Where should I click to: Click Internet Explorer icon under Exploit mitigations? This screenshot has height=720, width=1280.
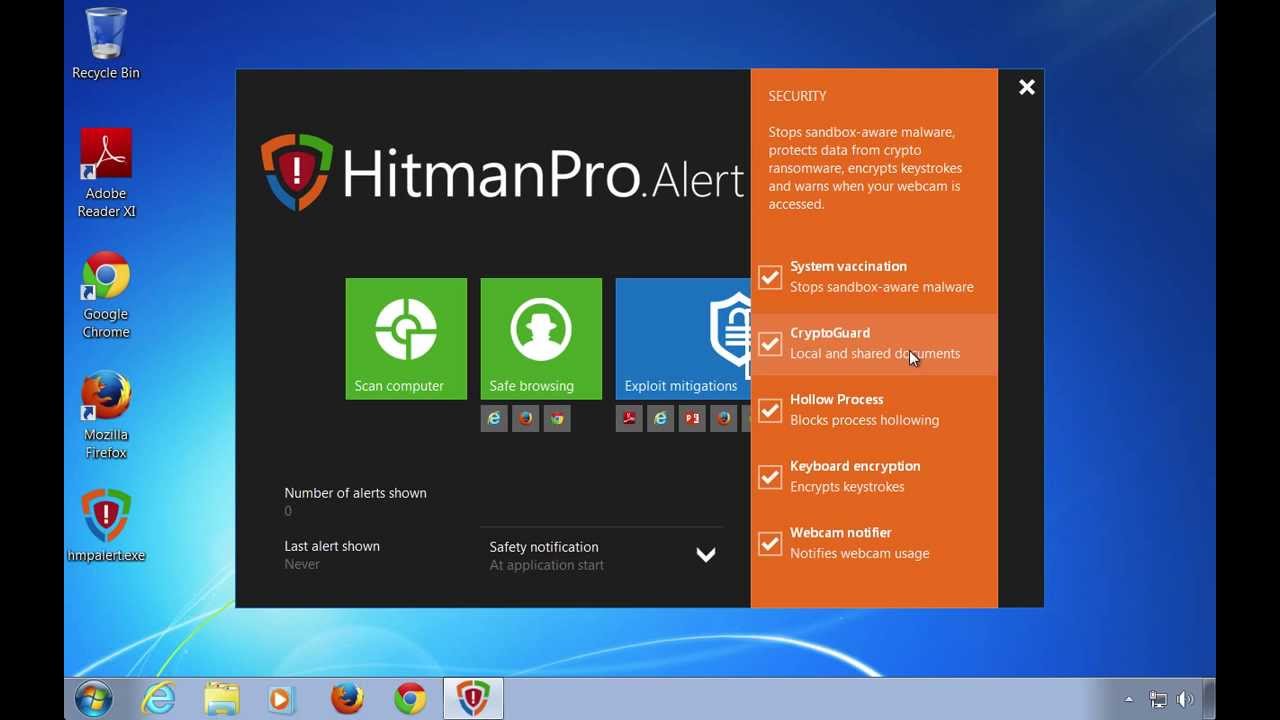pyautogui.click(x=661, y=419)
